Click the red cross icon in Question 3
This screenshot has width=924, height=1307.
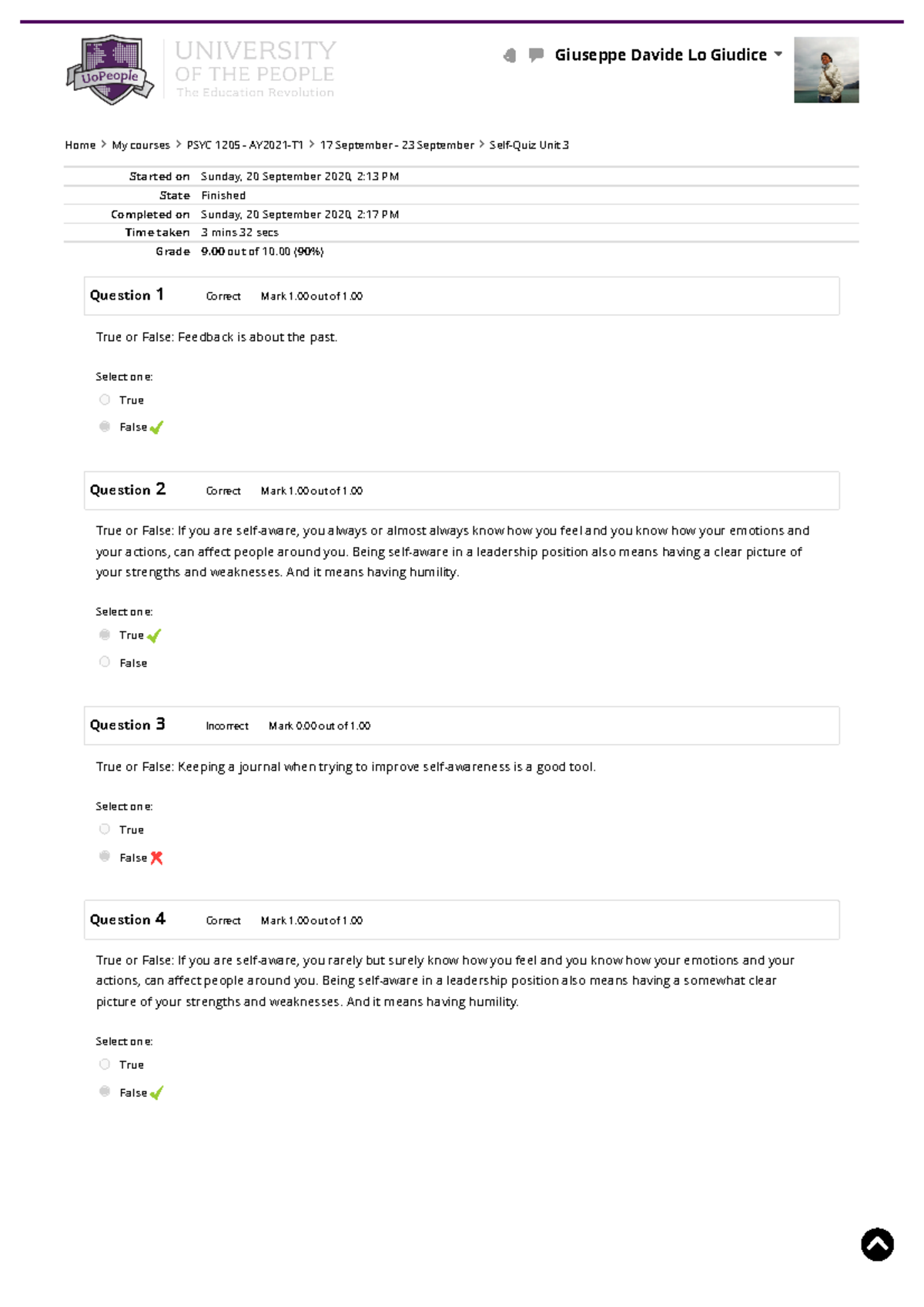(x=156, y=857)
